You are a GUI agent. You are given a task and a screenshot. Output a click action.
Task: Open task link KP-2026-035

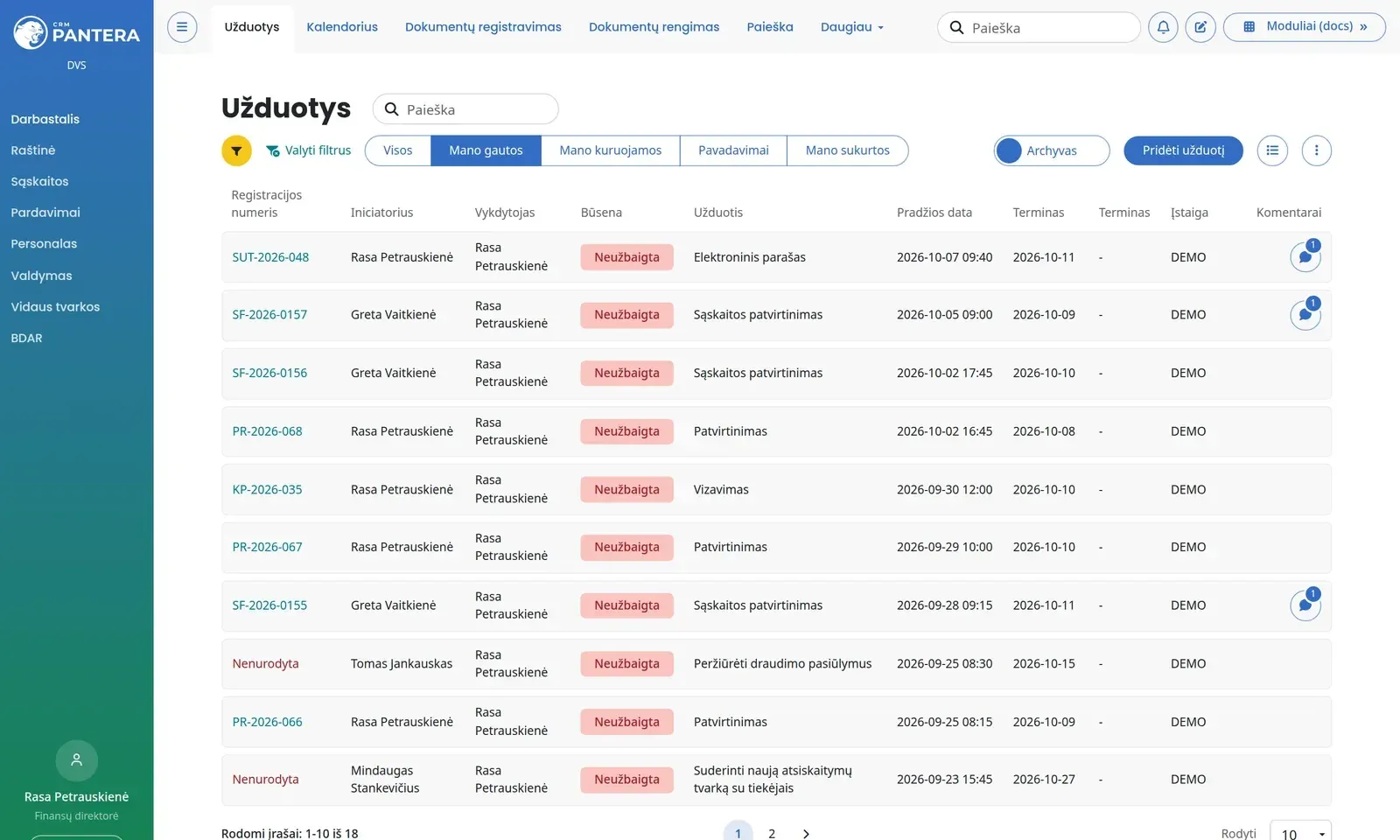coord(267,489)
